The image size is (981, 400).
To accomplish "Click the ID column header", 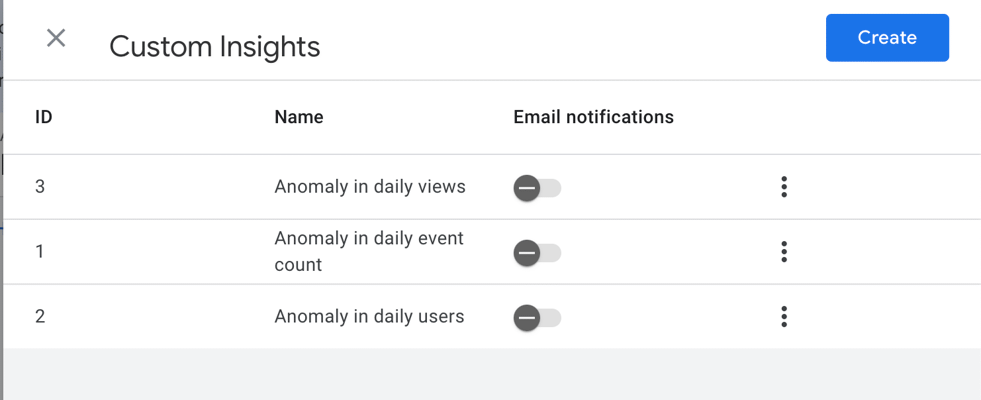I will [x=43, y=117].
